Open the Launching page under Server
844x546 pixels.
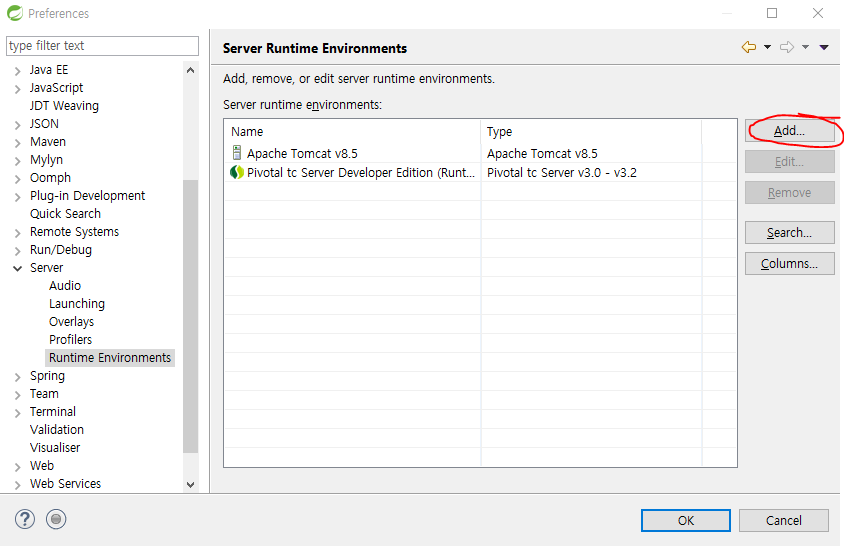(x=76, y=304)
